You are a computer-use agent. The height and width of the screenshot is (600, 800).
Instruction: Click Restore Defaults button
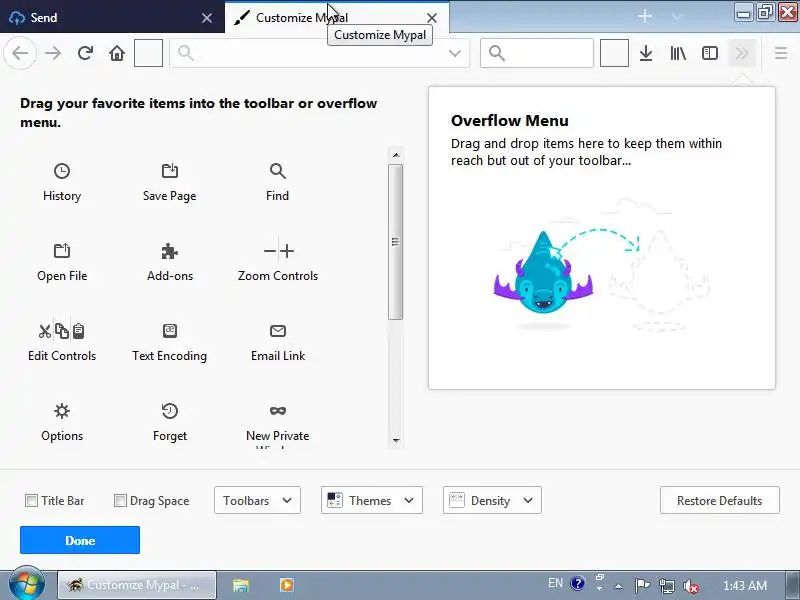tap(719, 500)
